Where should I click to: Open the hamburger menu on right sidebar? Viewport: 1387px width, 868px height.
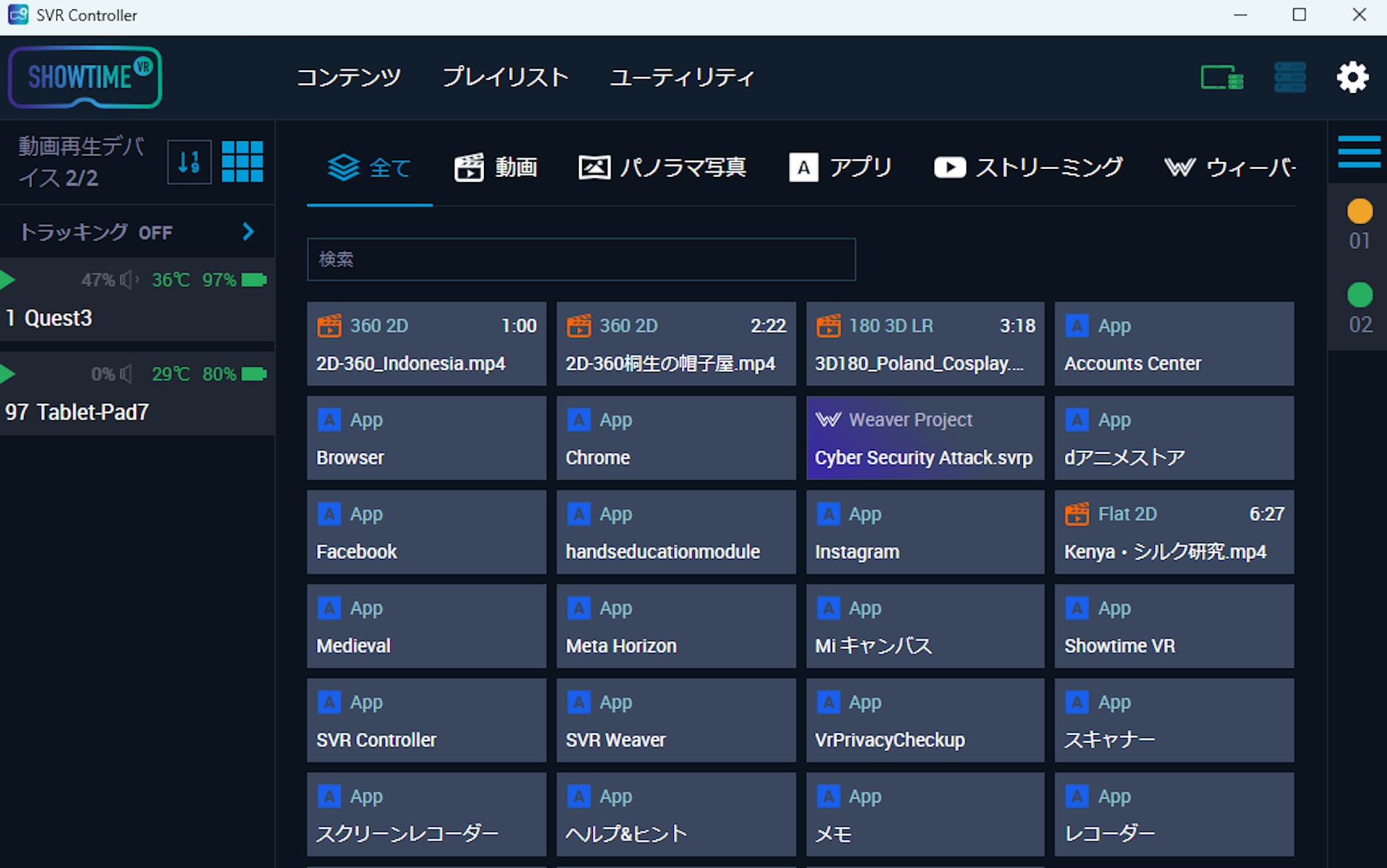tap(1359, 152)
